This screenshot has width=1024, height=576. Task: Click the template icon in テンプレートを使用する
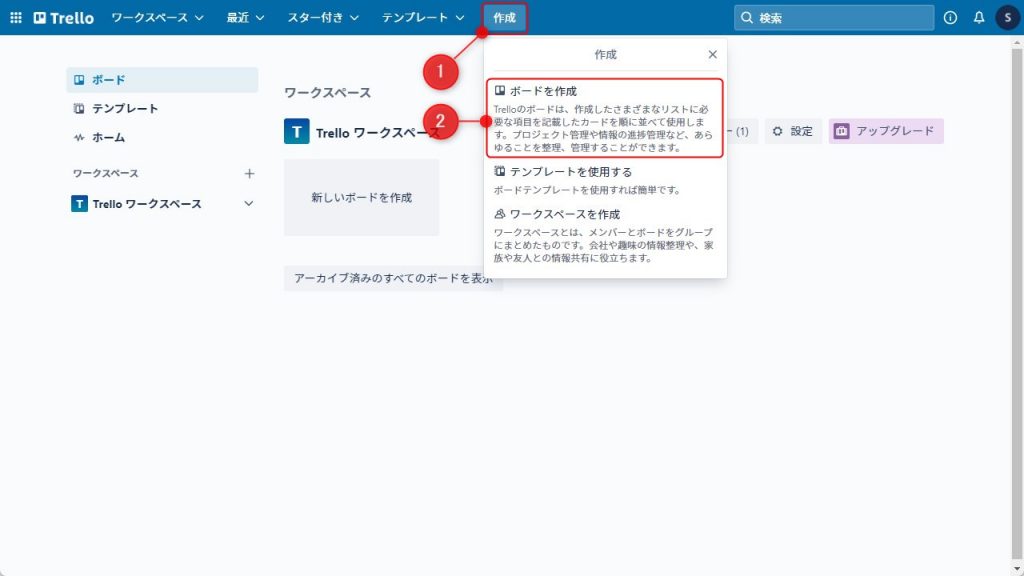coord(500,172)
